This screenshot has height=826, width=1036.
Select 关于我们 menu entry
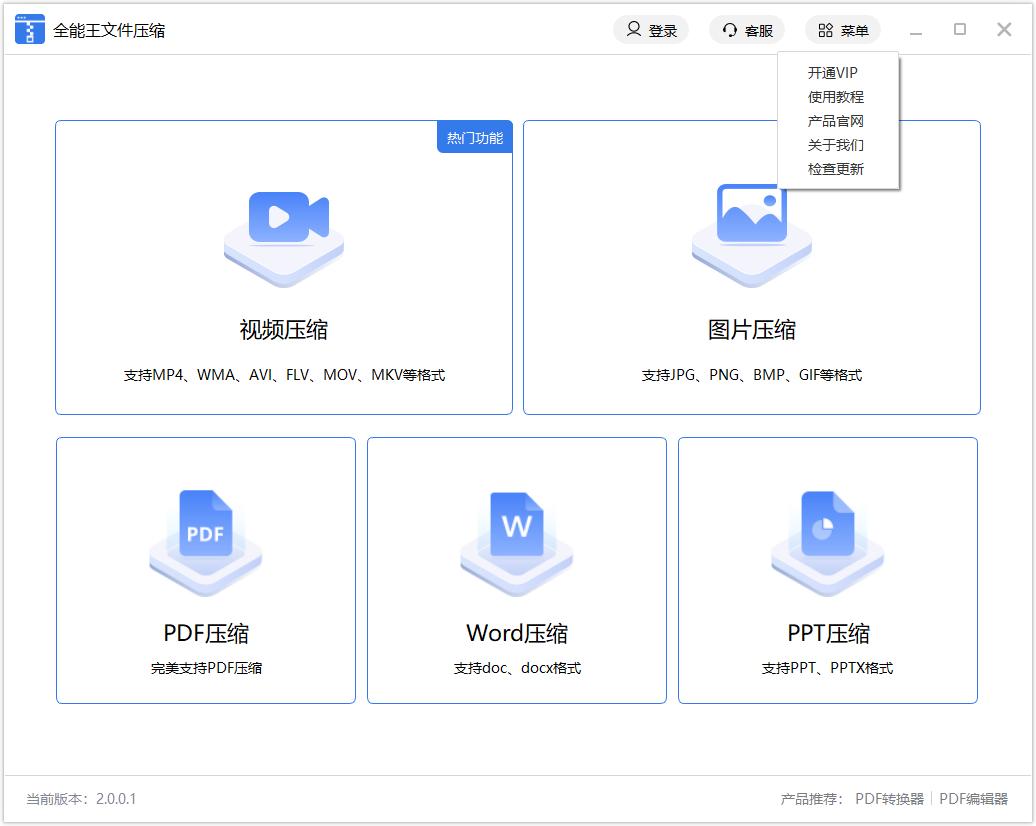[x=835, y=145]
